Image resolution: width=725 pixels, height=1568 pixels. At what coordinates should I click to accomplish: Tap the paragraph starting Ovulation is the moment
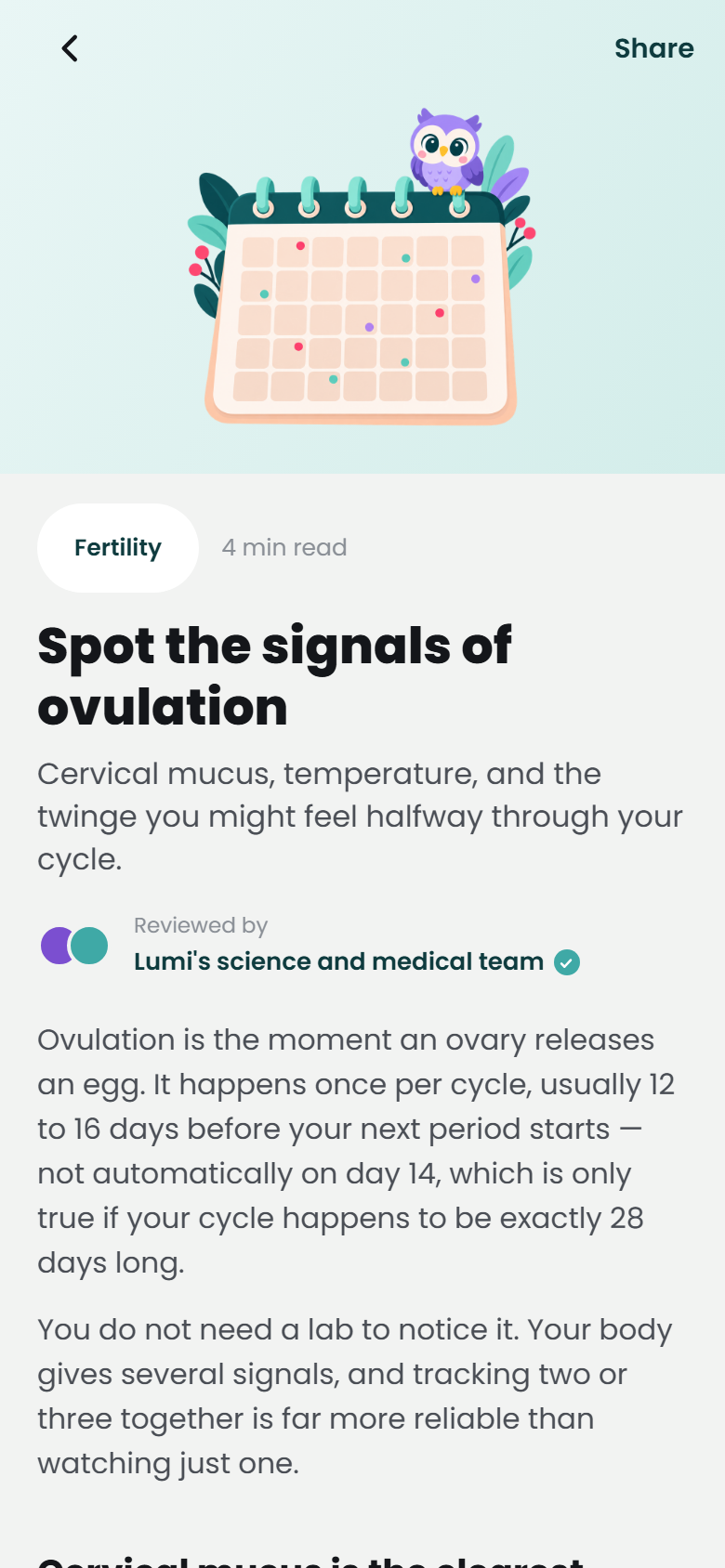pyautogui.click(x=356, y=1151)
